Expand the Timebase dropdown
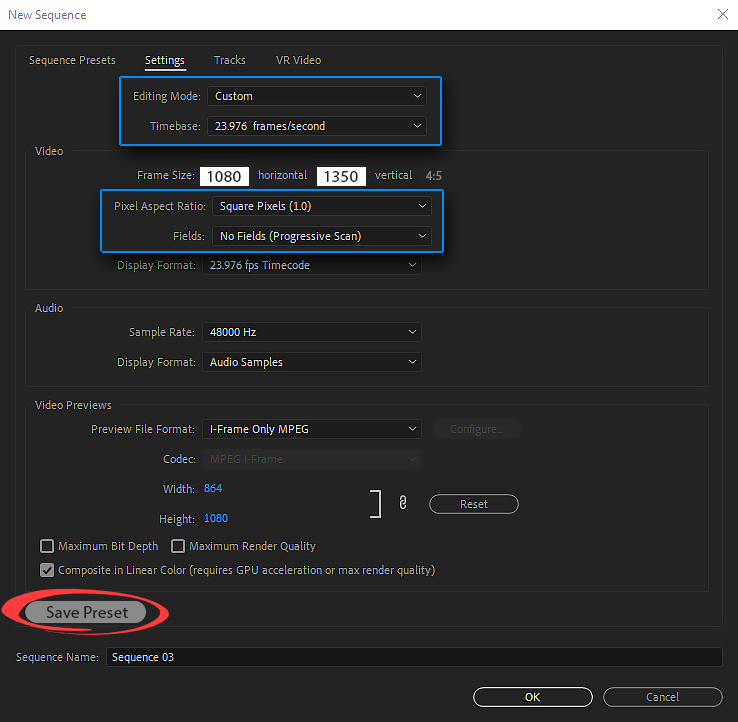Screen dimensions: 738x722 (317, 126)
